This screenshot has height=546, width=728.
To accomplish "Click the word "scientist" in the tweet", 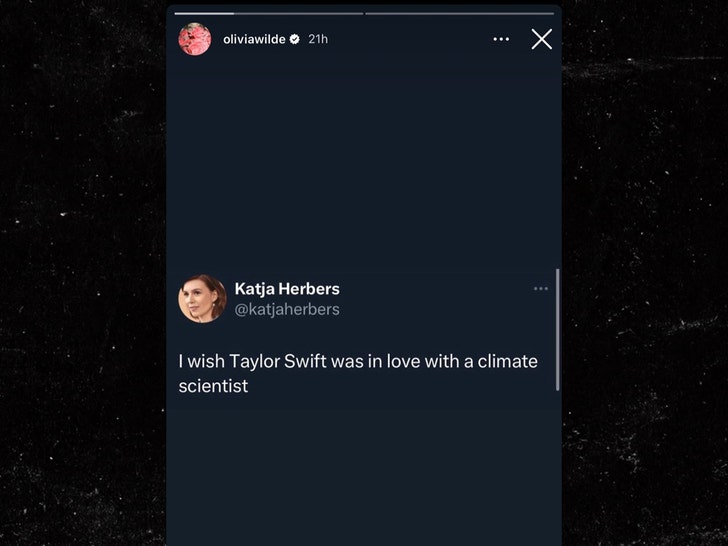I will click(213, 385).
